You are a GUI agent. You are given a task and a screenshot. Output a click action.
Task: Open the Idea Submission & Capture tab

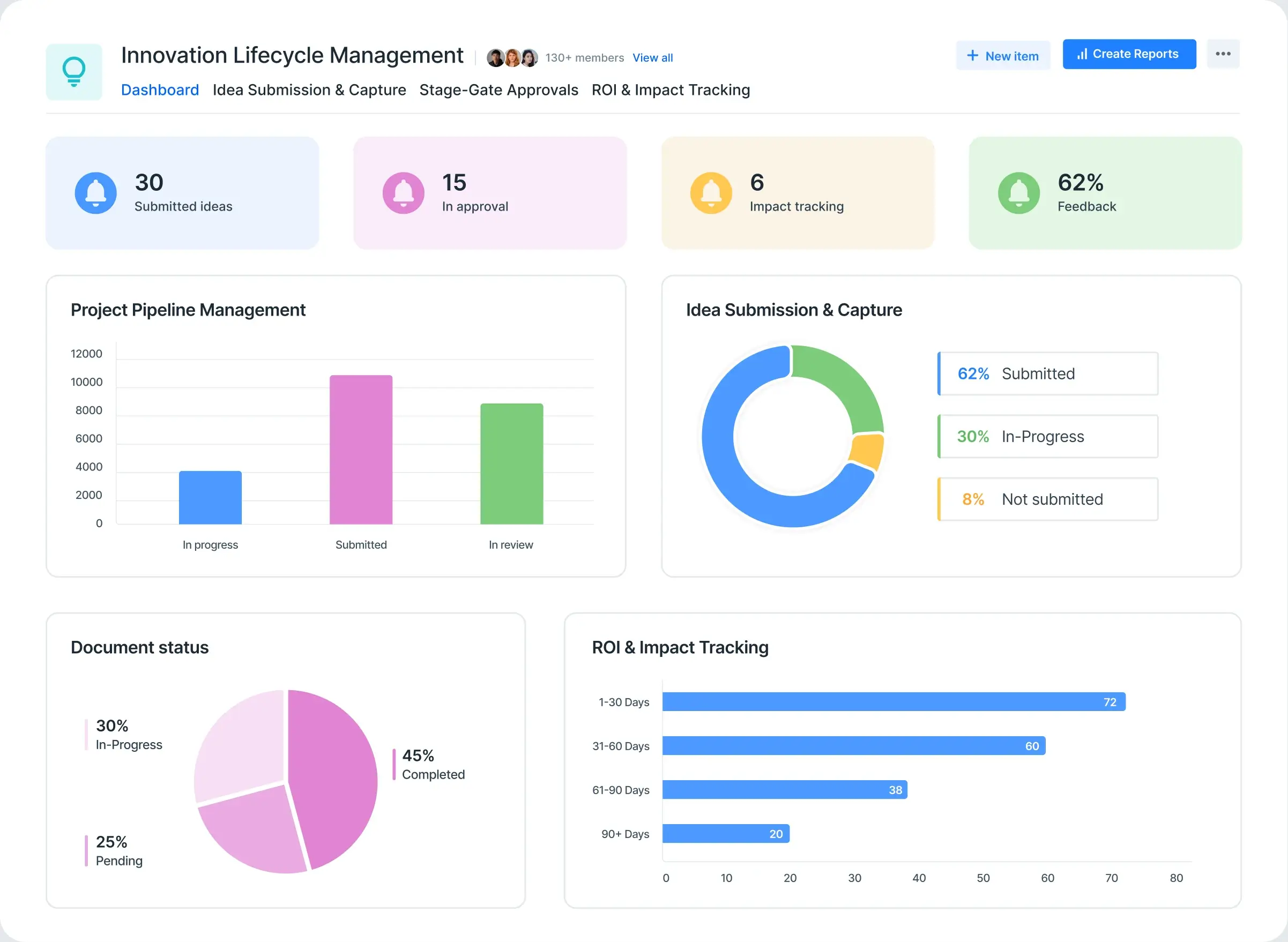[x=309, y=90]
